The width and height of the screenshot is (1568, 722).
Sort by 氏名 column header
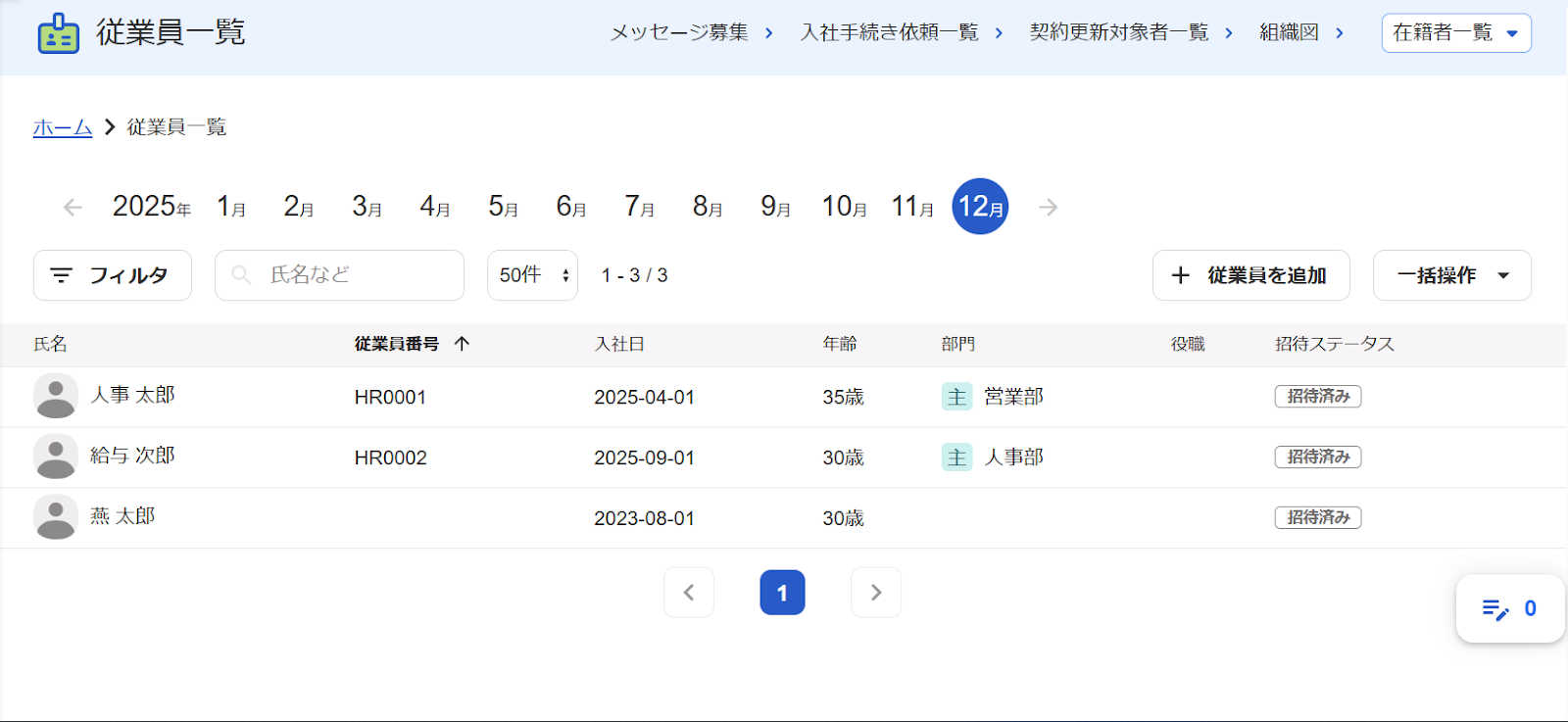[x=51, y=344]
